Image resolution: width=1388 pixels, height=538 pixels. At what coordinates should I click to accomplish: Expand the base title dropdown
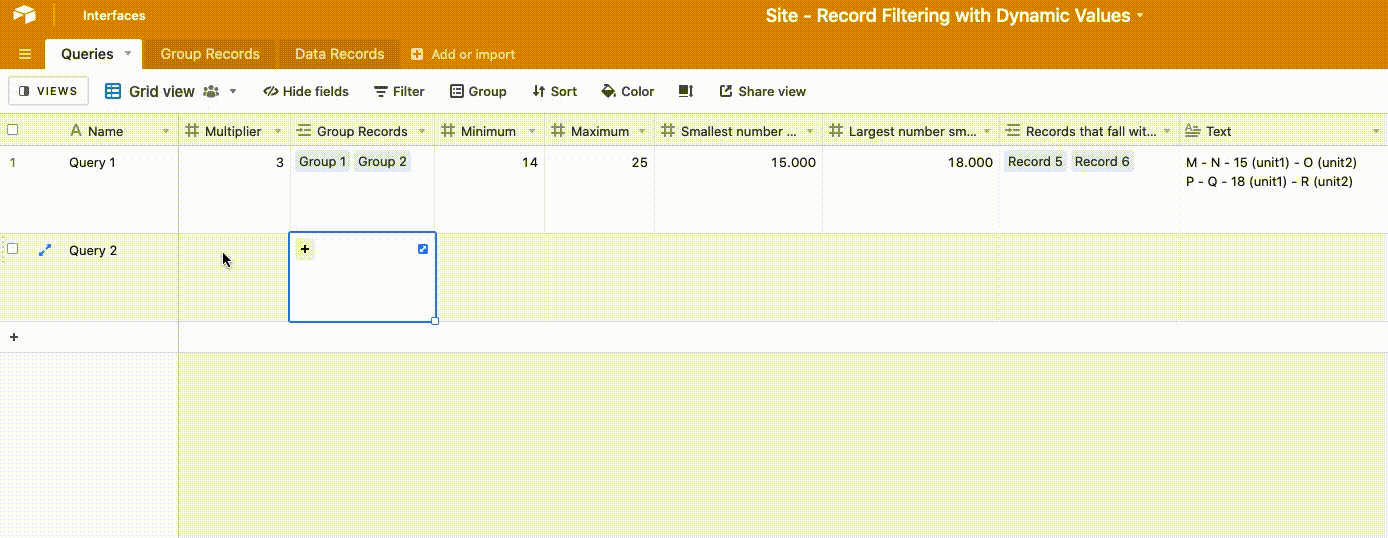click(x=1140, y=16)
